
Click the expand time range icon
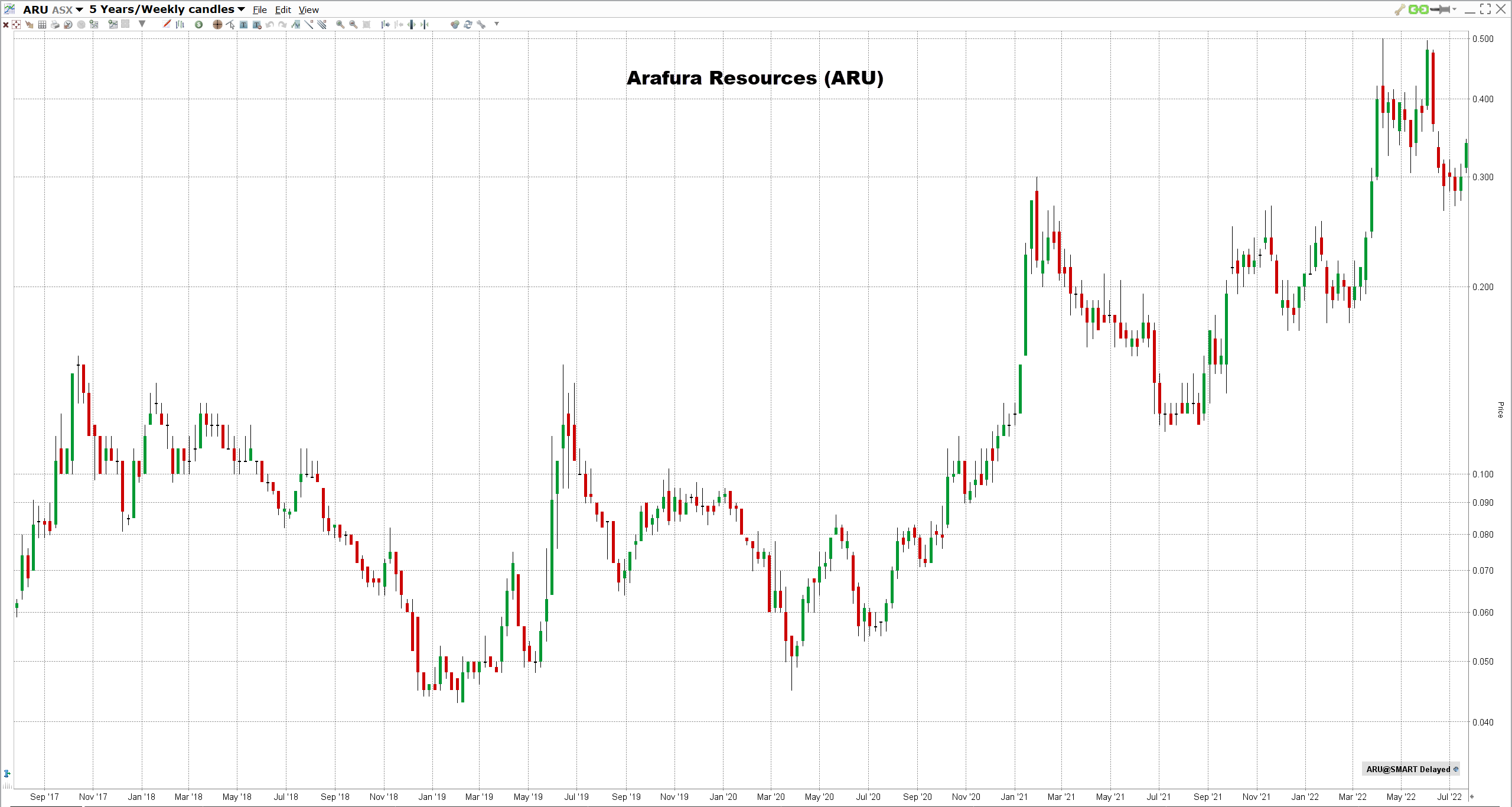tap(412, 25)
